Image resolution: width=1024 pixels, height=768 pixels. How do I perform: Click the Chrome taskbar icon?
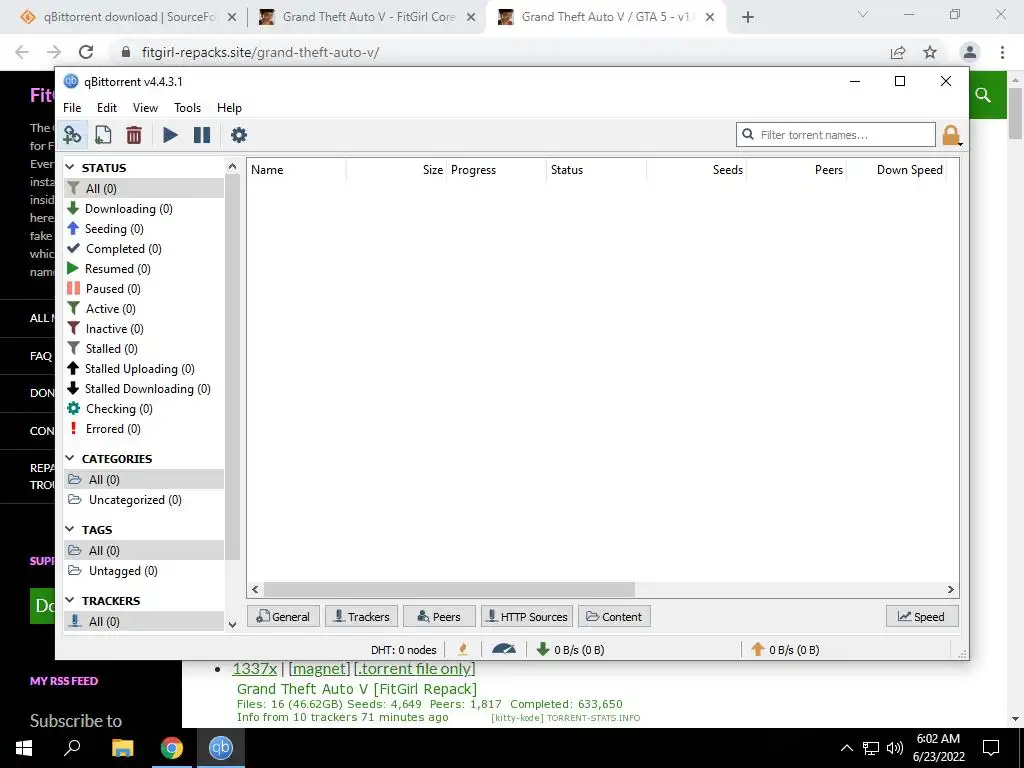point(172,748)
